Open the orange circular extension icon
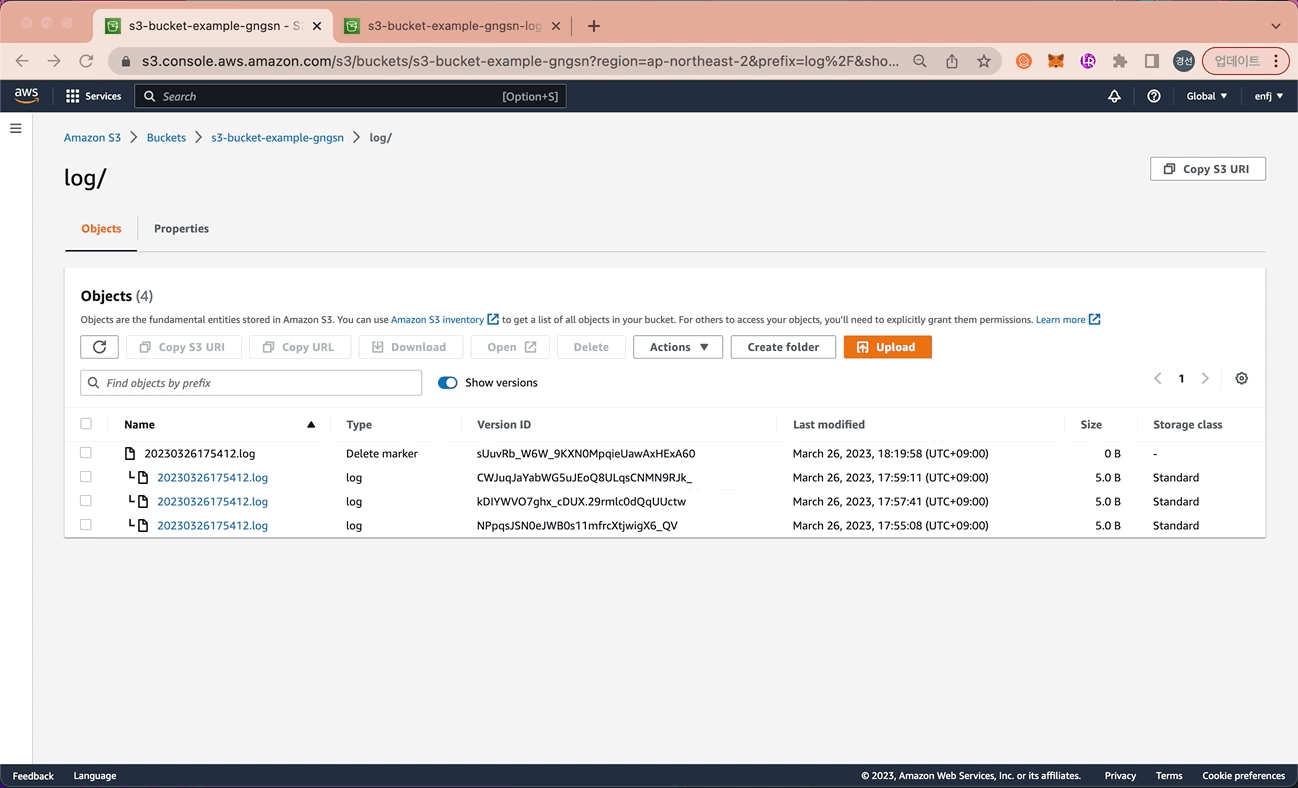The height and width of the screenshot is (788, 1298). click(1024, 61)
